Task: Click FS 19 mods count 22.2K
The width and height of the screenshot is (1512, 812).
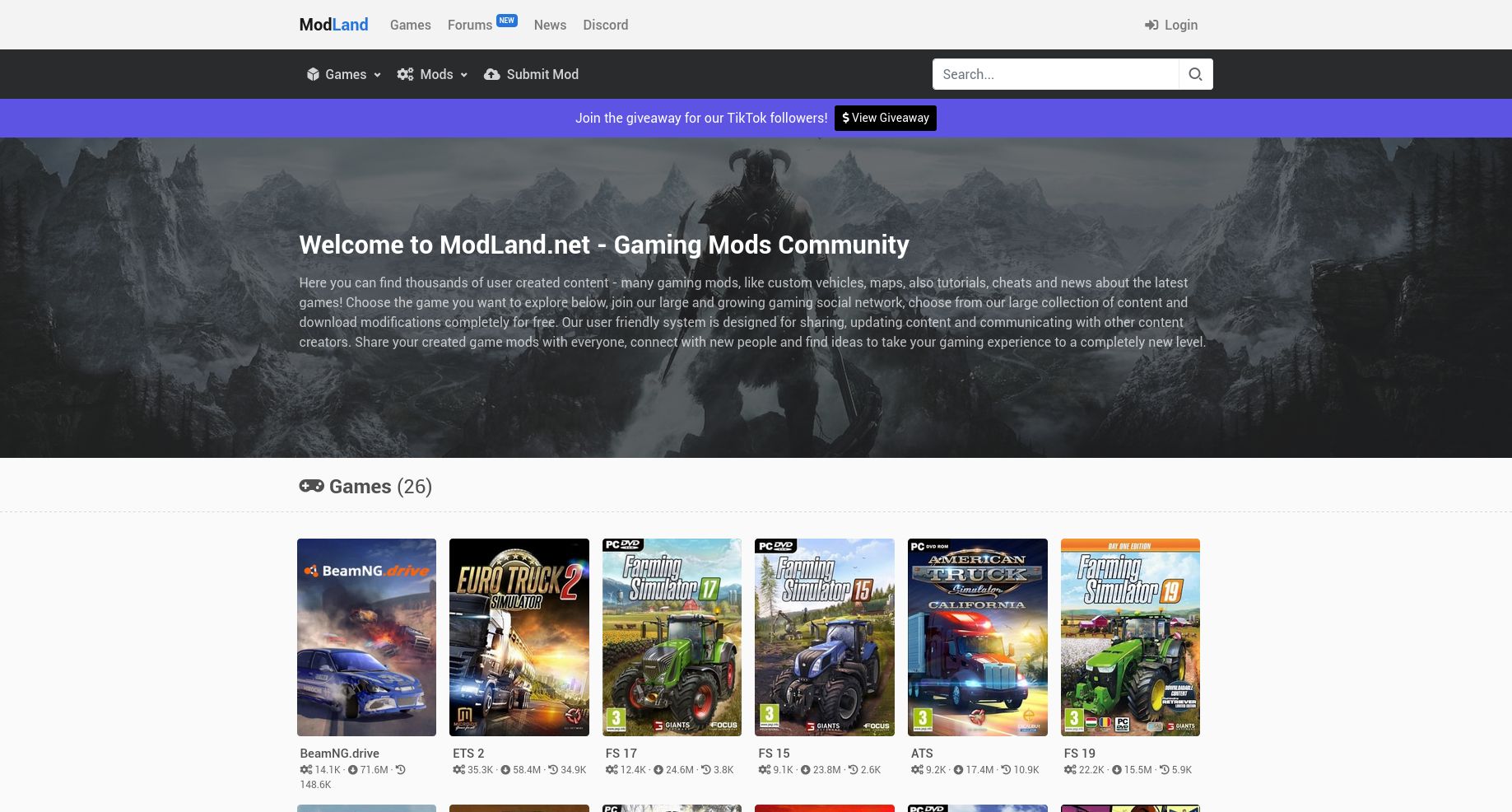Action: [x=1091, y=770]
